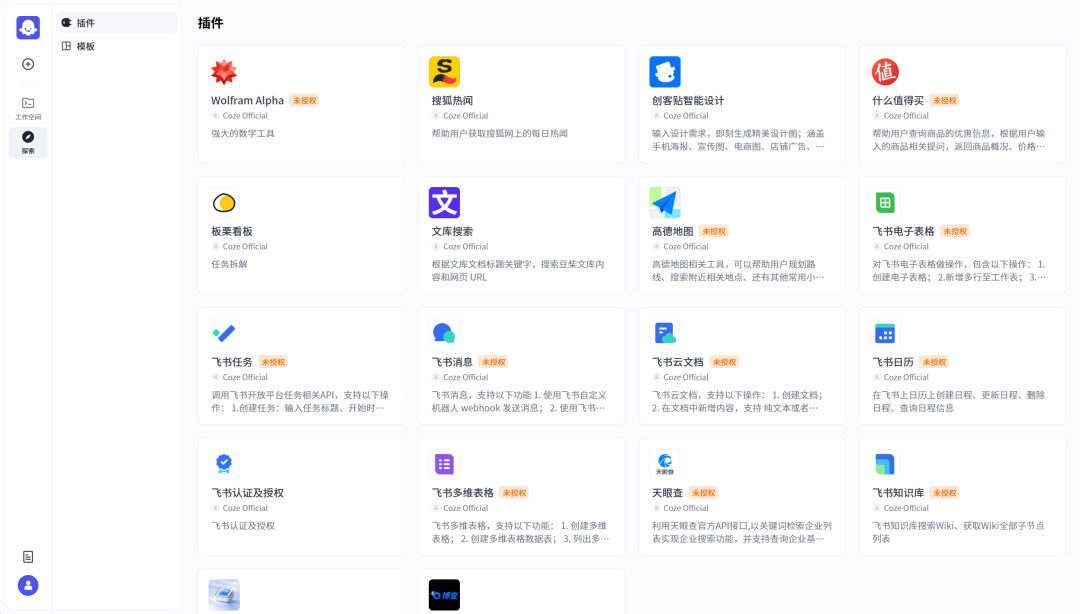
Task: Open the 高德地图 plugin title
Action: [x=672, y=232]
